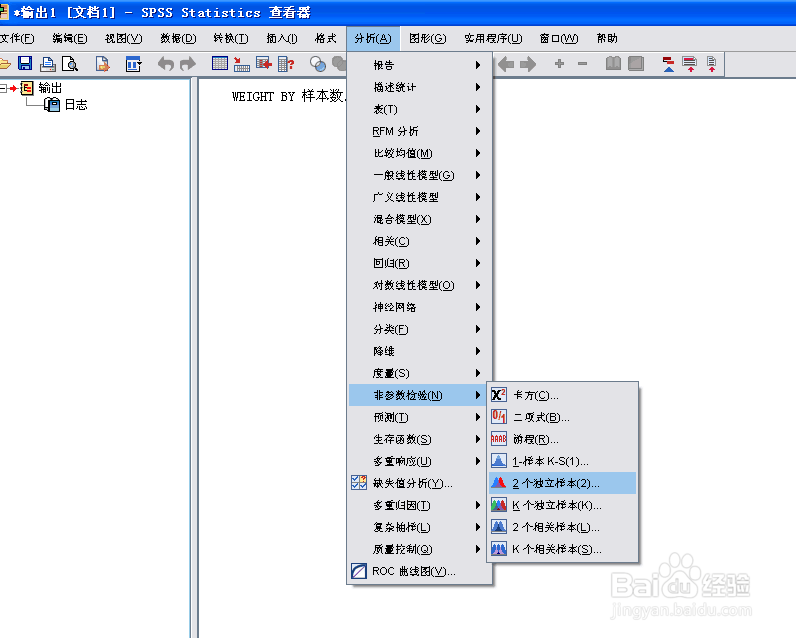Click the Show open book icon

click(x=613, y=63)
